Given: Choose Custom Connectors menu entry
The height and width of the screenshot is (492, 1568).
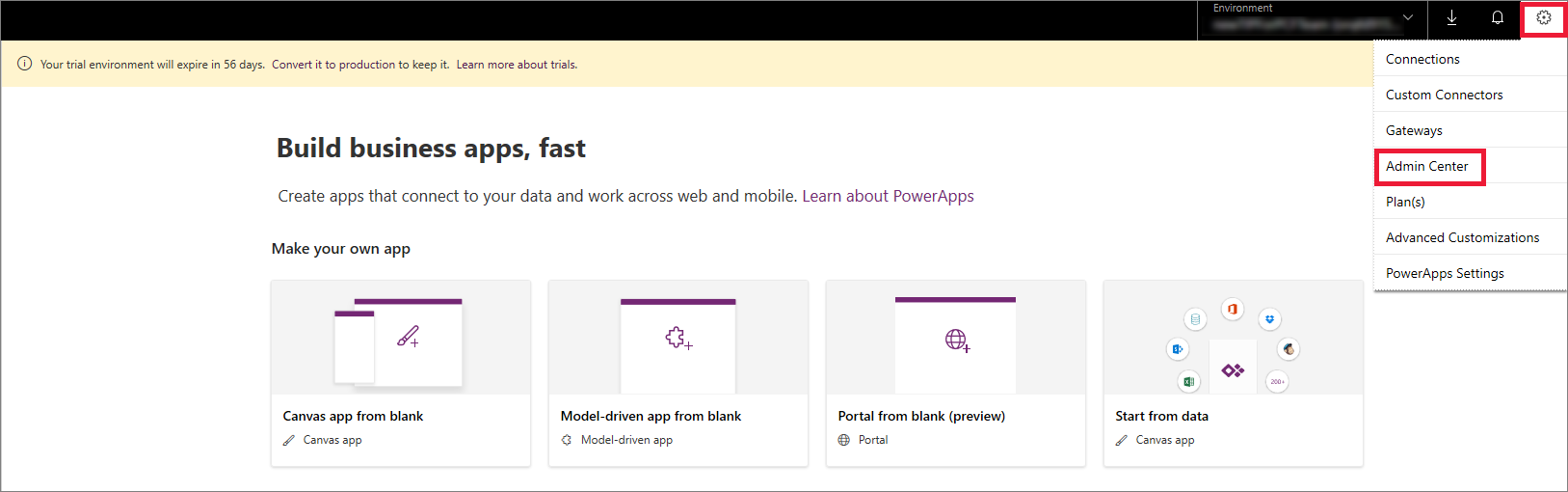Looking at the screenshot, I should point(1444,95).
